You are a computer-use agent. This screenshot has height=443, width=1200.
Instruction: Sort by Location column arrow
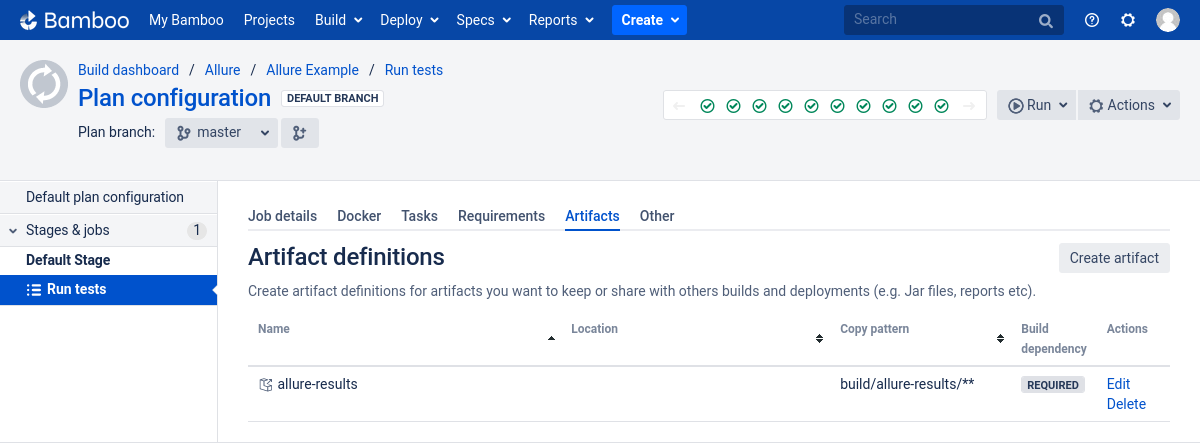coord(819,339)
